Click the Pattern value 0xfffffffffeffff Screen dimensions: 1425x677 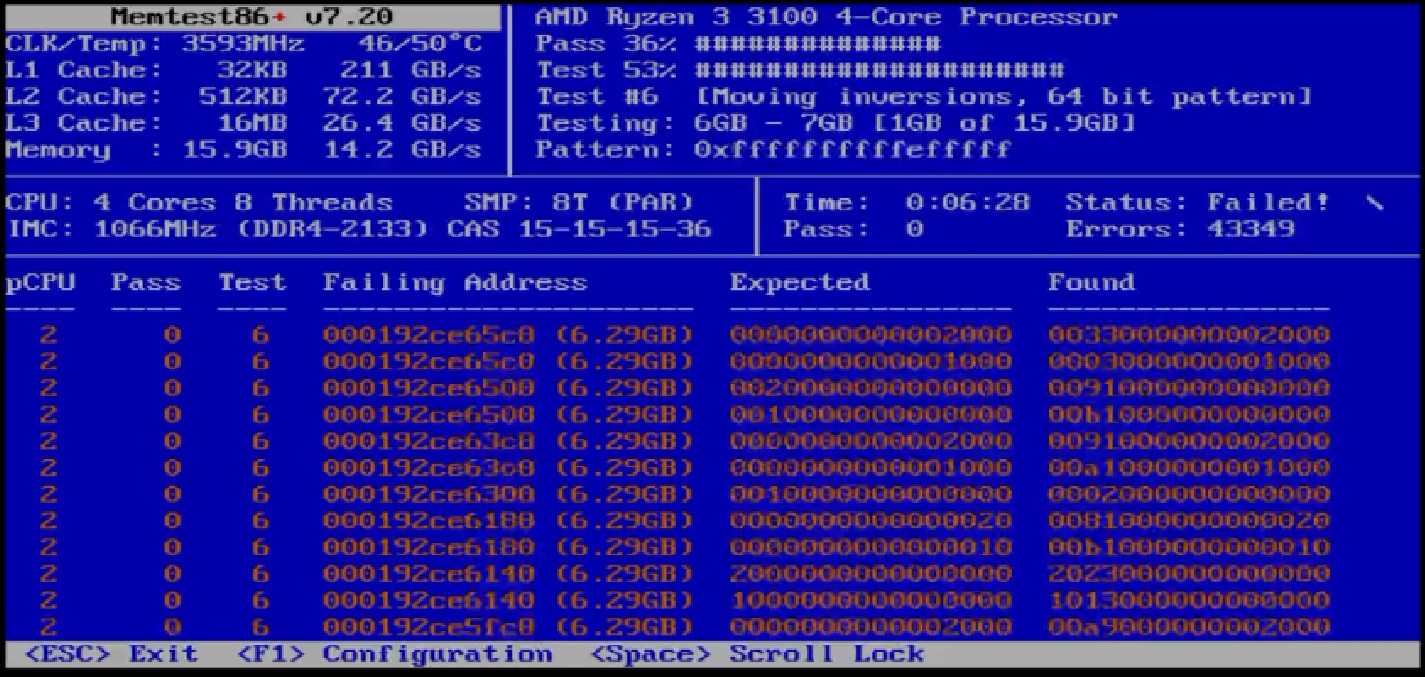(x=852, y=150)
